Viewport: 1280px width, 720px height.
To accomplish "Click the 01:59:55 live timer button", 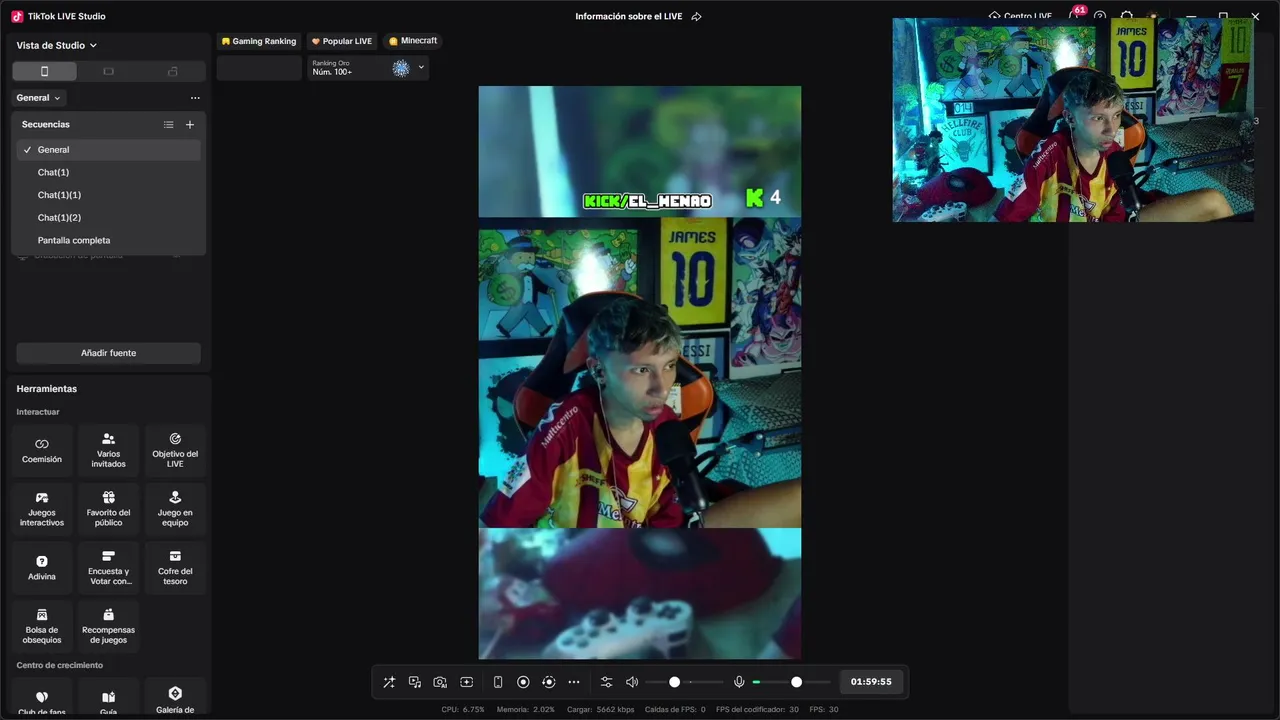I will point(871,682).
